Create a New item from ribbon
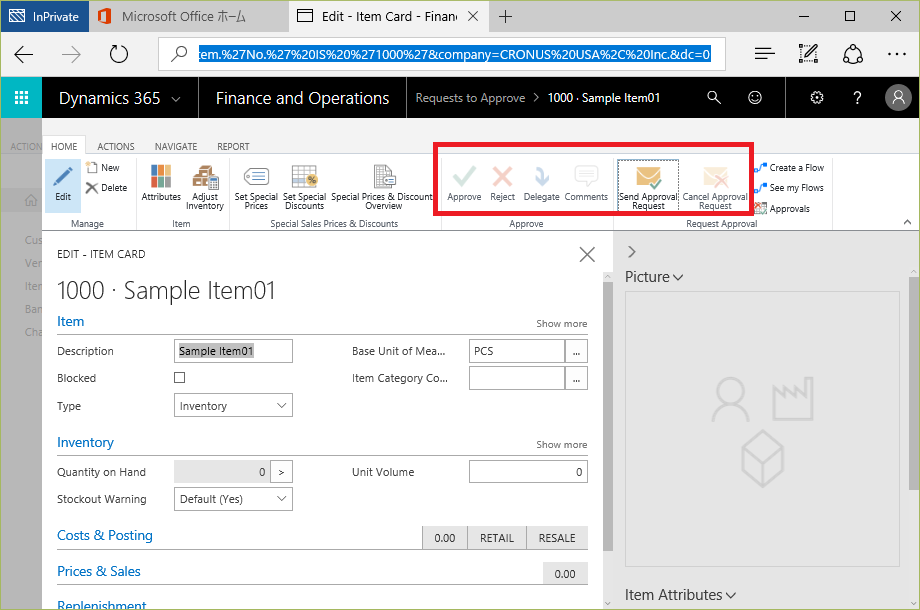Image resolution: width=920 pixels, height=610 pixels. pos(103,168)
